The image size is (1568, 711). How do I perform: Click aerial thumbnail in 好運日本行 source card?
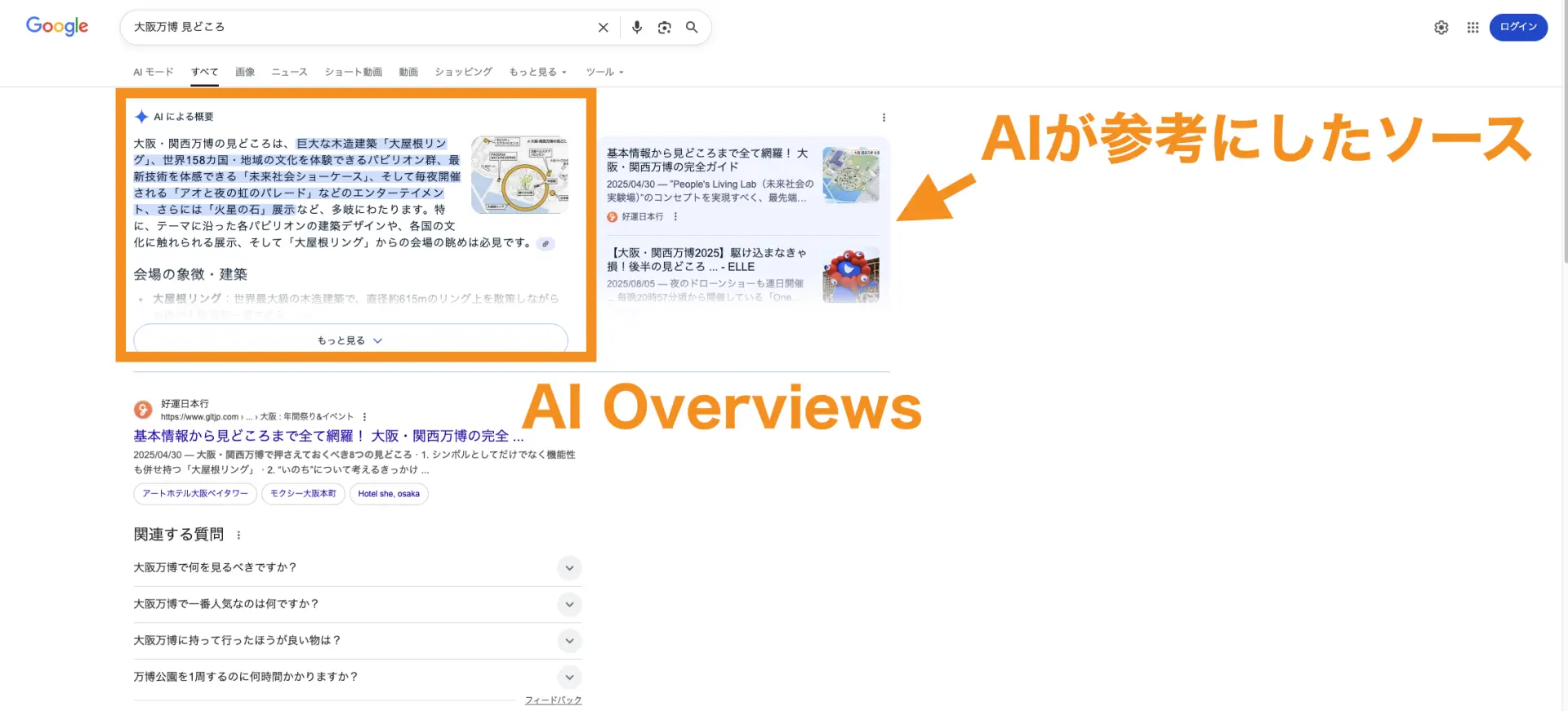(x=851, y=176)
